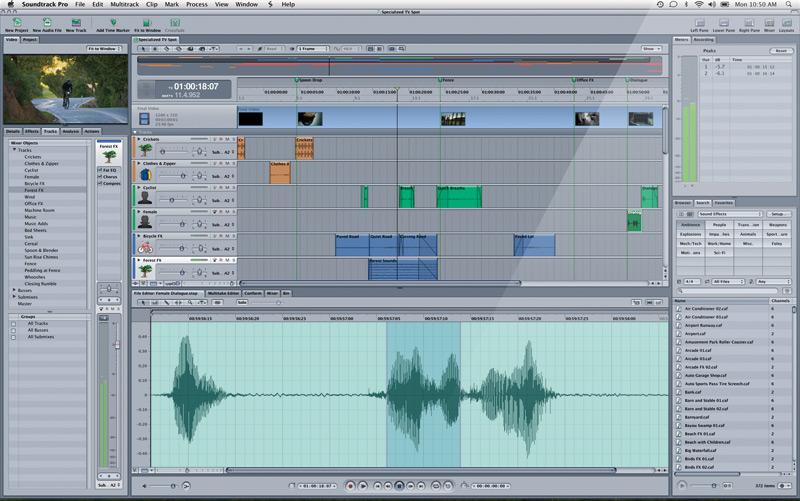This screenshot has height=501, width=800.
Task: Expand the Busses tree item
Action: coord(14,290)
